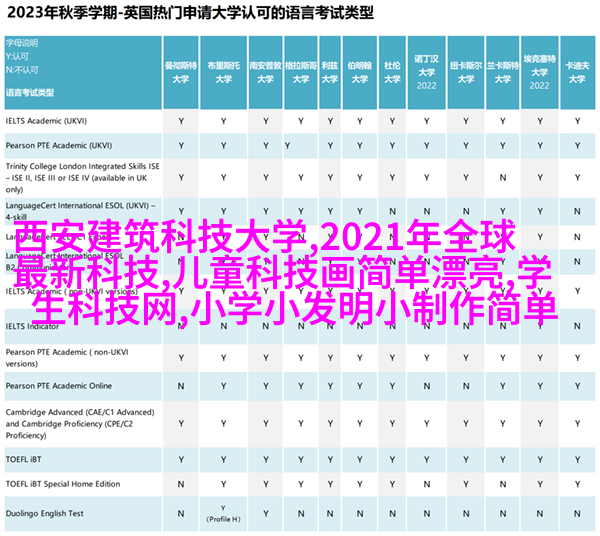Click TOEFL iBT row Y under 埃克塞特大学
This screenshot has width=600, height=536.
coord(540,459)
